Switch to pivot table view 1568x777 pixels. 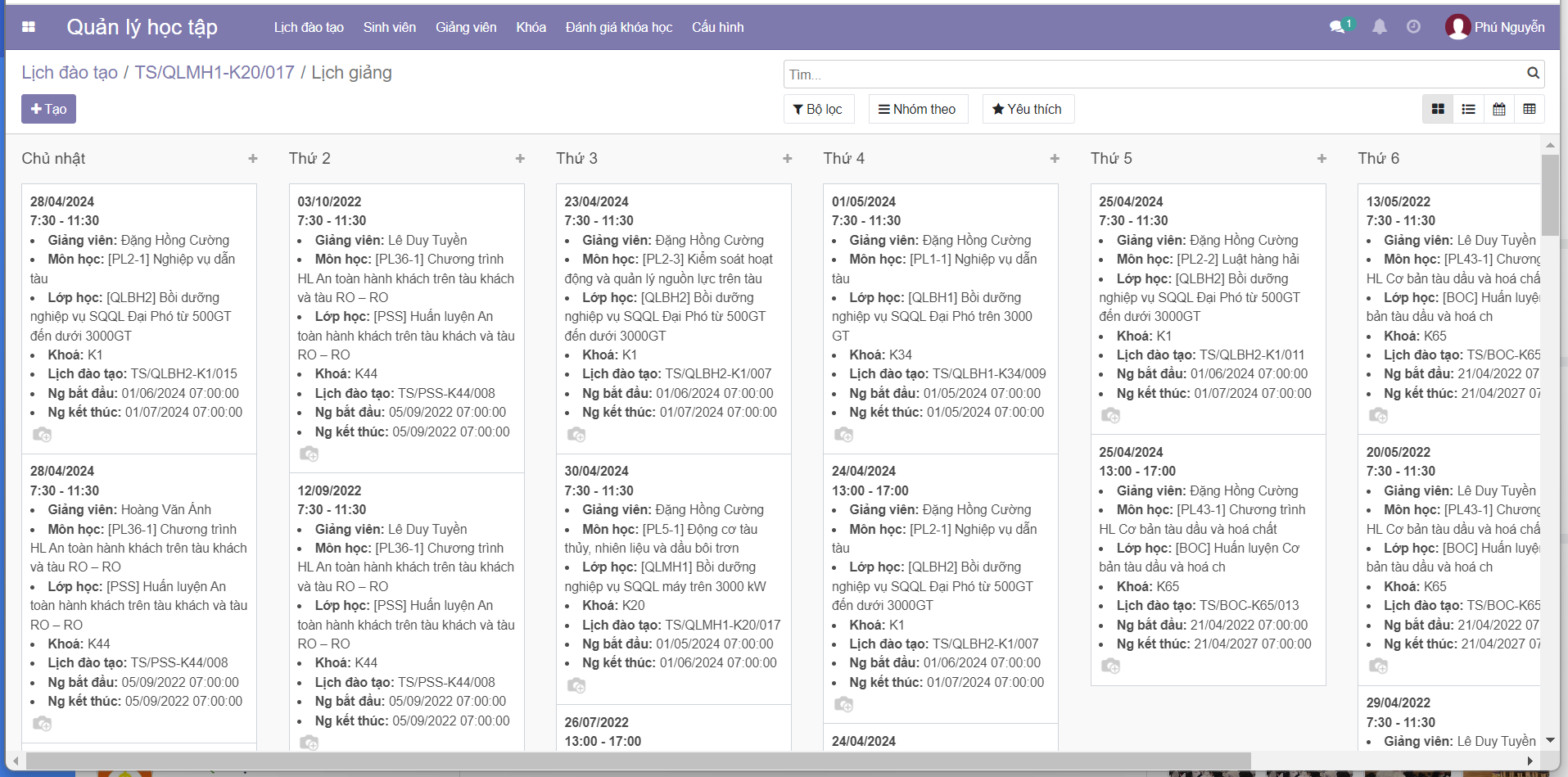1530,109
